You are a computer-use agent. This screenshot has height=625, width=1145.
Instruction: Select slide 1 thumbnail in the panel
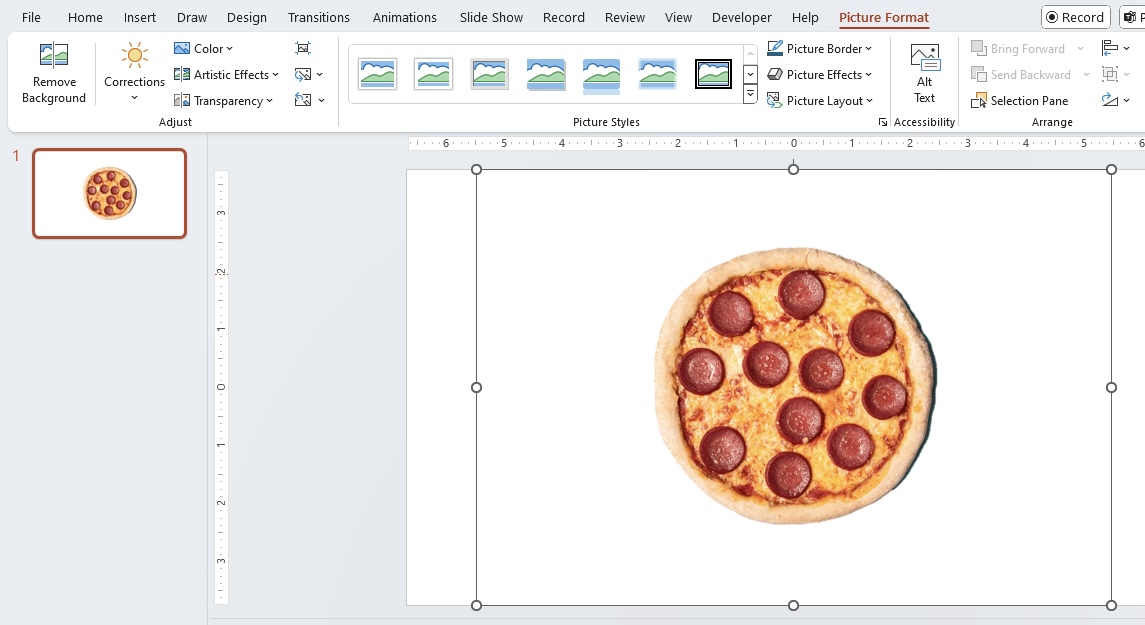pyautogui.click(x=110, y=193)
